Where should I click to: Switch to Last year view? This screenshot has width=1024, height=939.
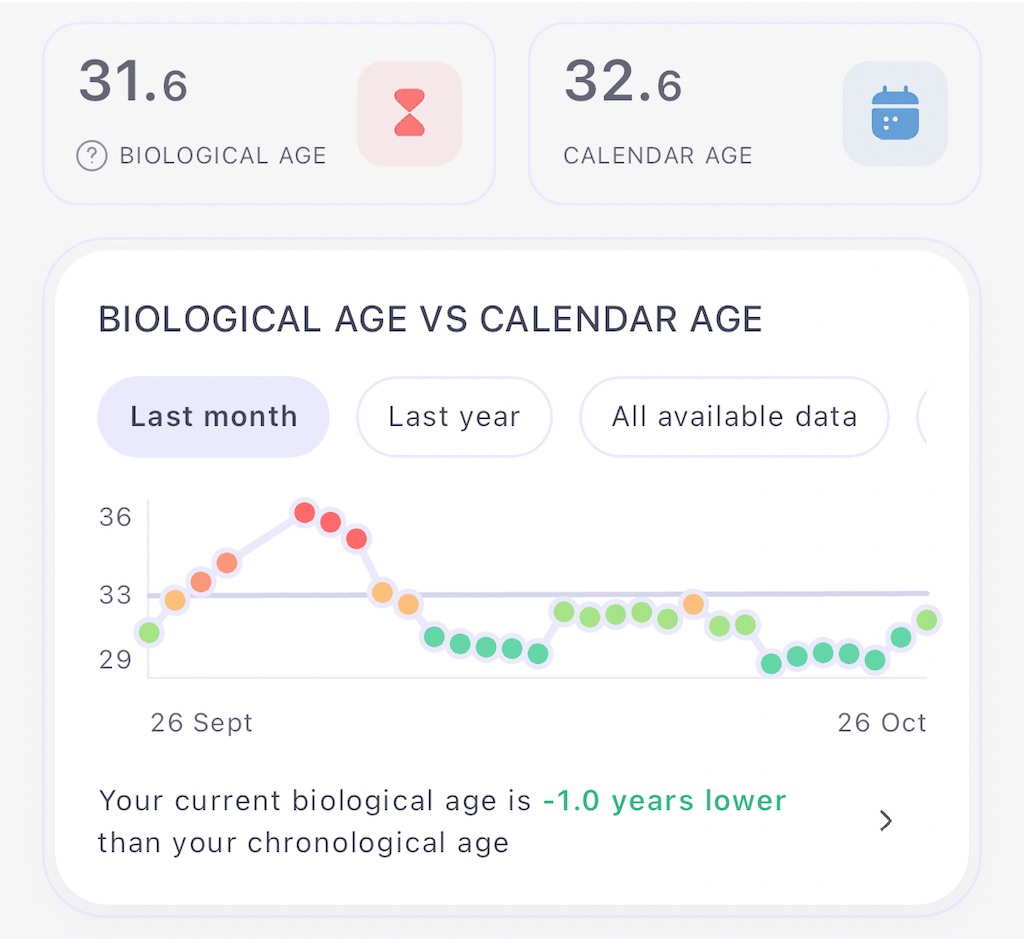coord(455,417)
